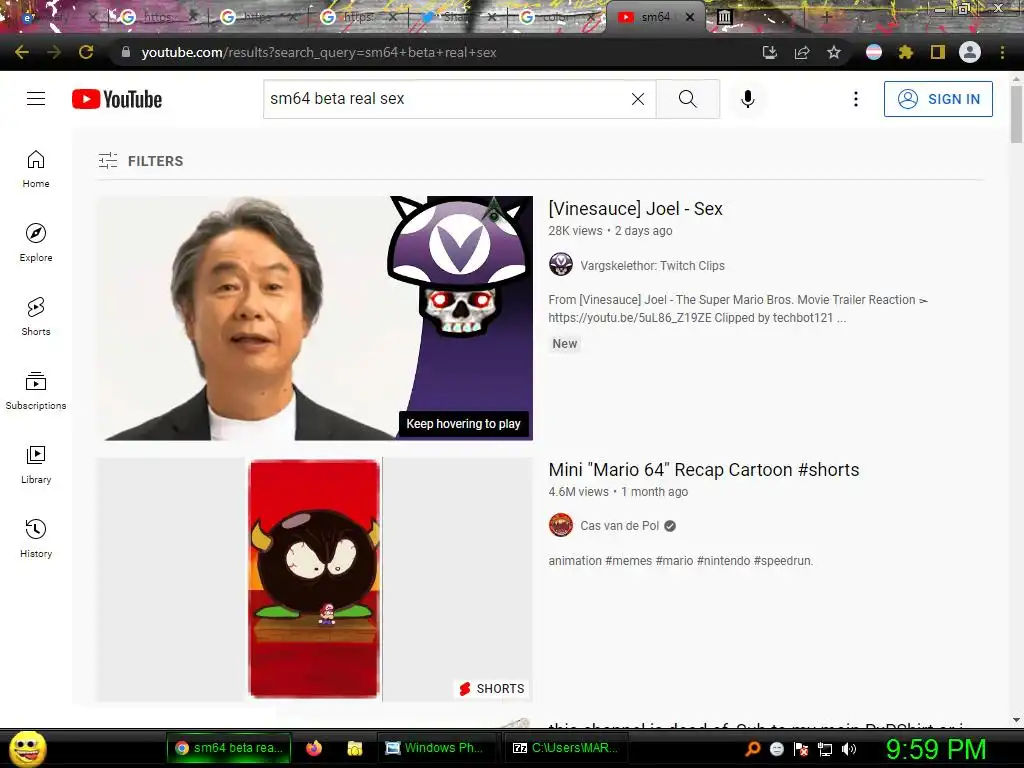Open the Vargskelethor channel avatar
The height and width of the screenshot is (768, 1024).
pos(560,265)
